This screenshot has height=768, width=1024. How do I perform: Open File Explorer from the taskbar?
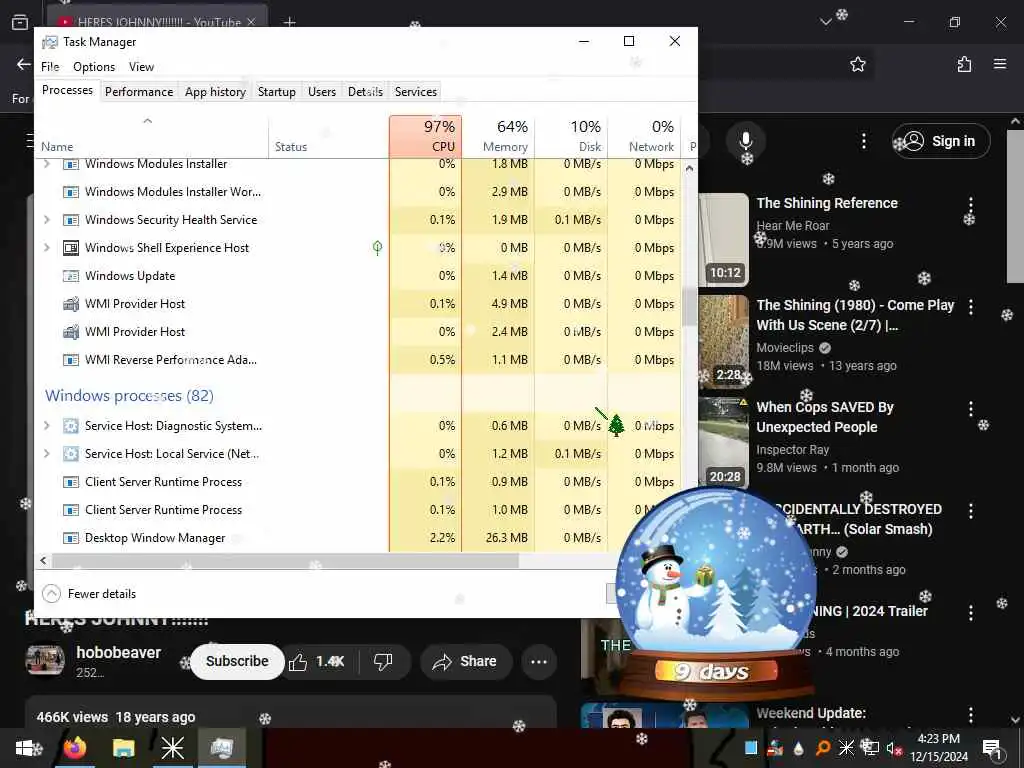click(123, 748)
